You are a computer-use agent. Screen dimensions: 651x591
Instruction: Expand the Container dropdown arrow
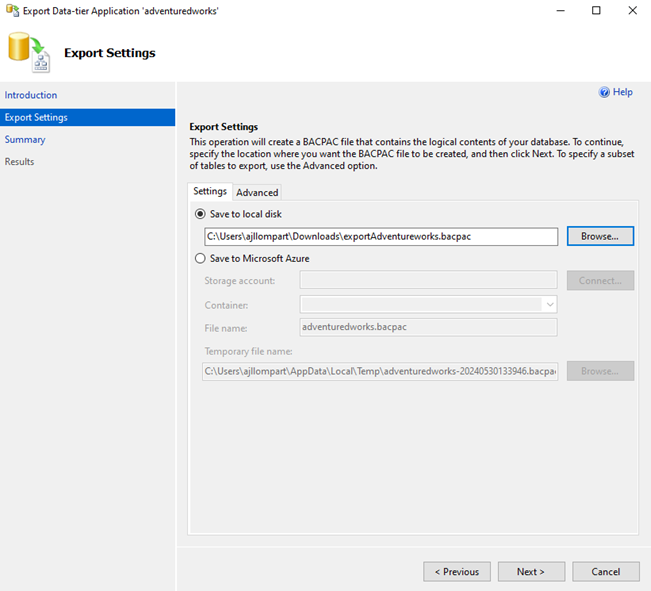550,305
